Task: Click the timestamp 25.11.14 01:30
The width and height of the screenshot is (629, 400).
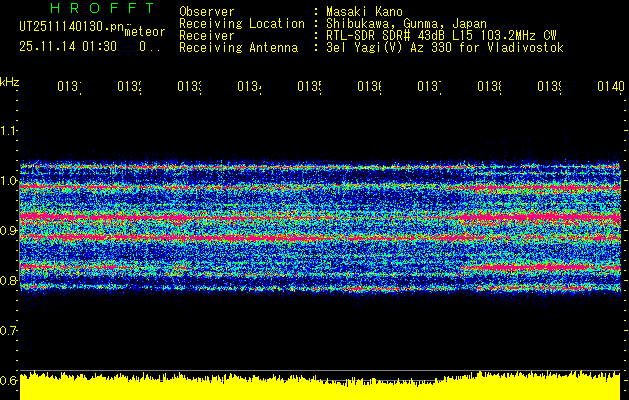Action: [x=68, y=47]
